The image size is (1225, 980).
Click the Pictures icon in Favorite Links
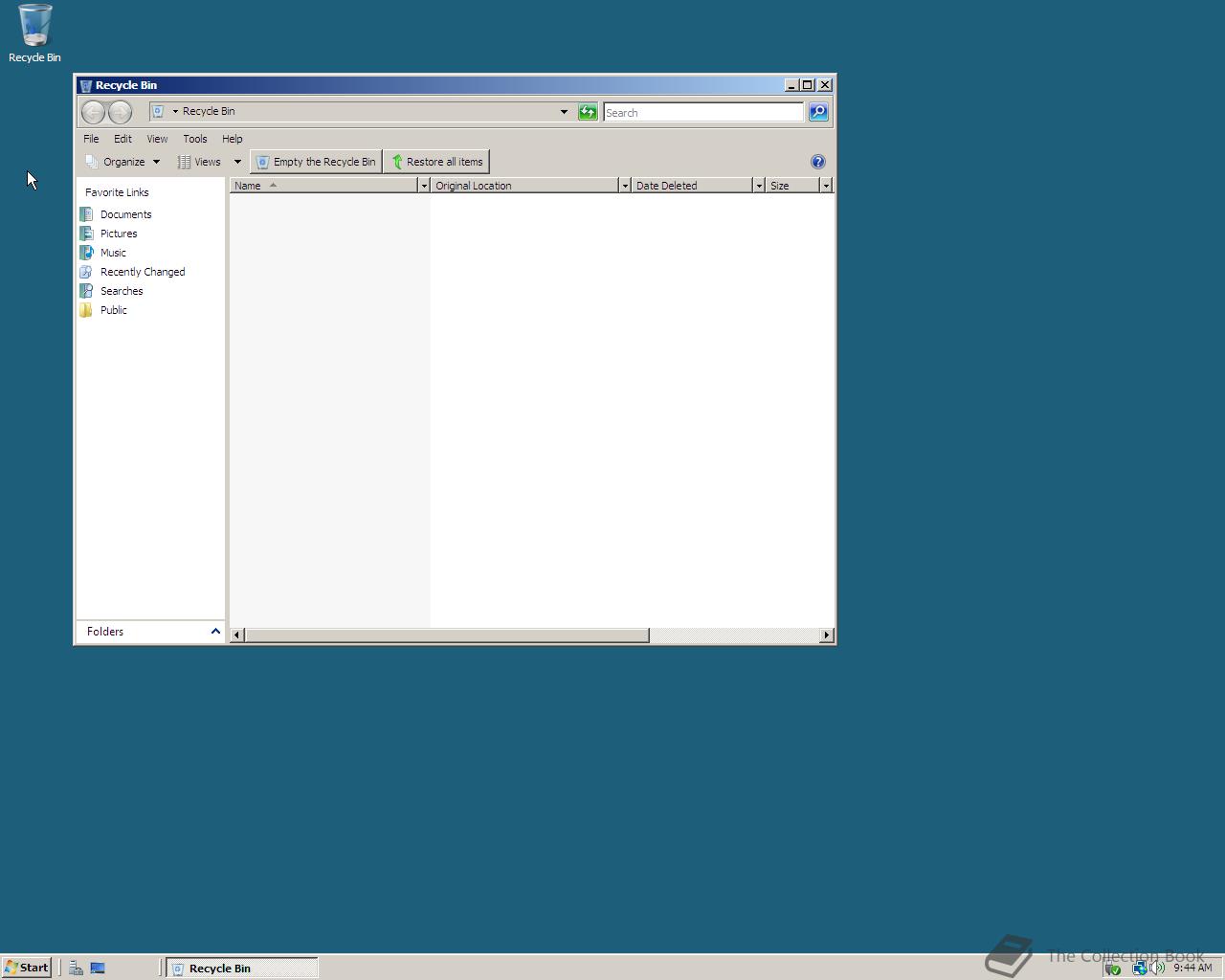86,234
